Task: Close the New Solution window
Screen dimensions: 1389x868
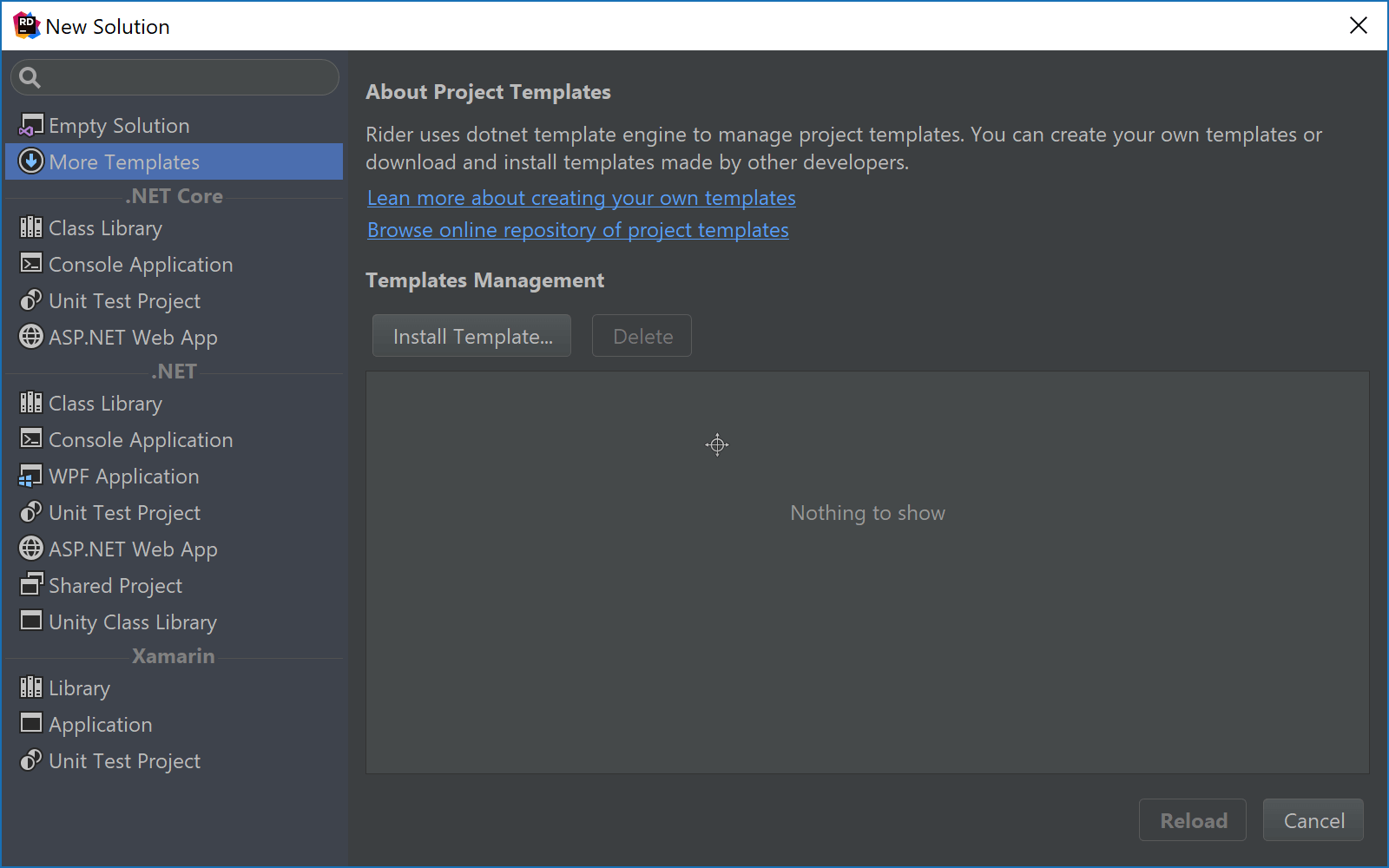Action: tap(1359, 25)
